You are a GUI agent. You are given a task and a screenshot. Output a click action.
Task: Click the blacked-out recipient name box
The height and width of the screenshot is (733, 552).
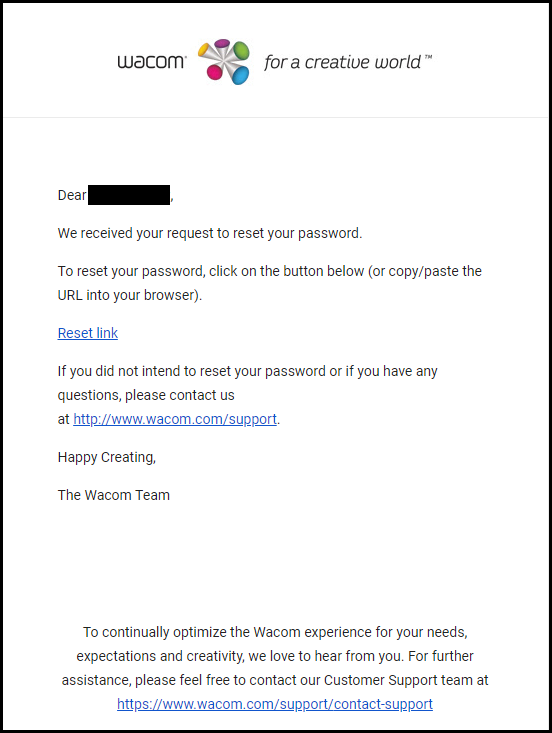[129, 195]
